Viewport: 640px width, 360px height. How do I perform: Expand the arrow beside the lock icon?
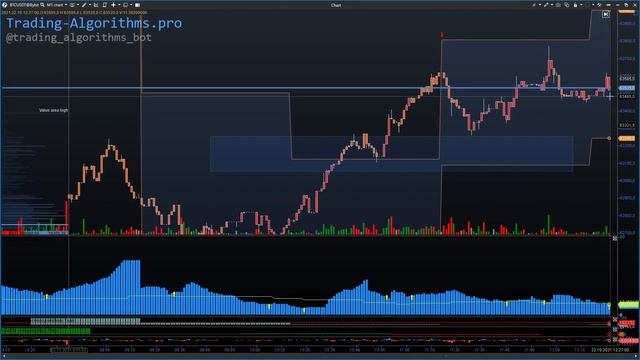581,5
